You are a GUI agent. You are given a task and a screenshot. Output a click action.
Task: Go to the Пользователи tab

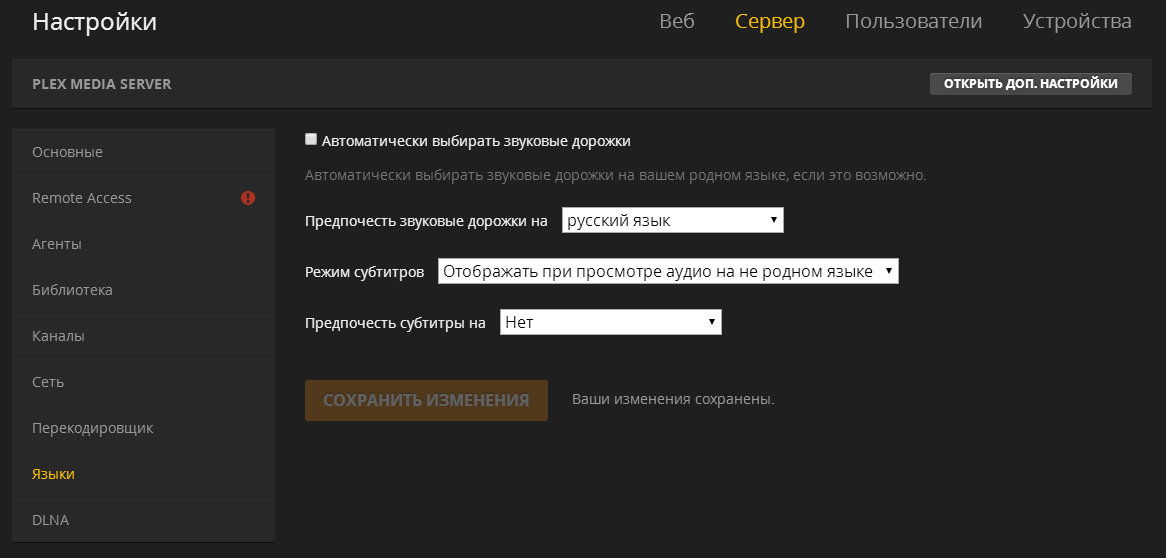pos(913,21)
